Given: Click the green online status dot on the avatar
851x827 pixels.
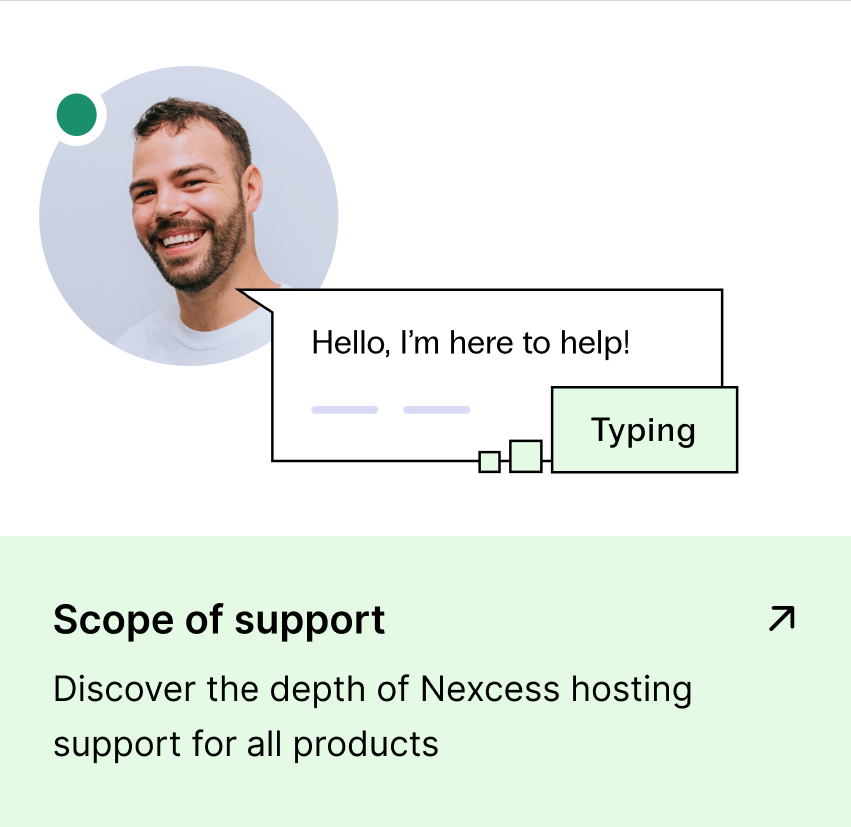Looking at the screenshot, I should 77,115.
